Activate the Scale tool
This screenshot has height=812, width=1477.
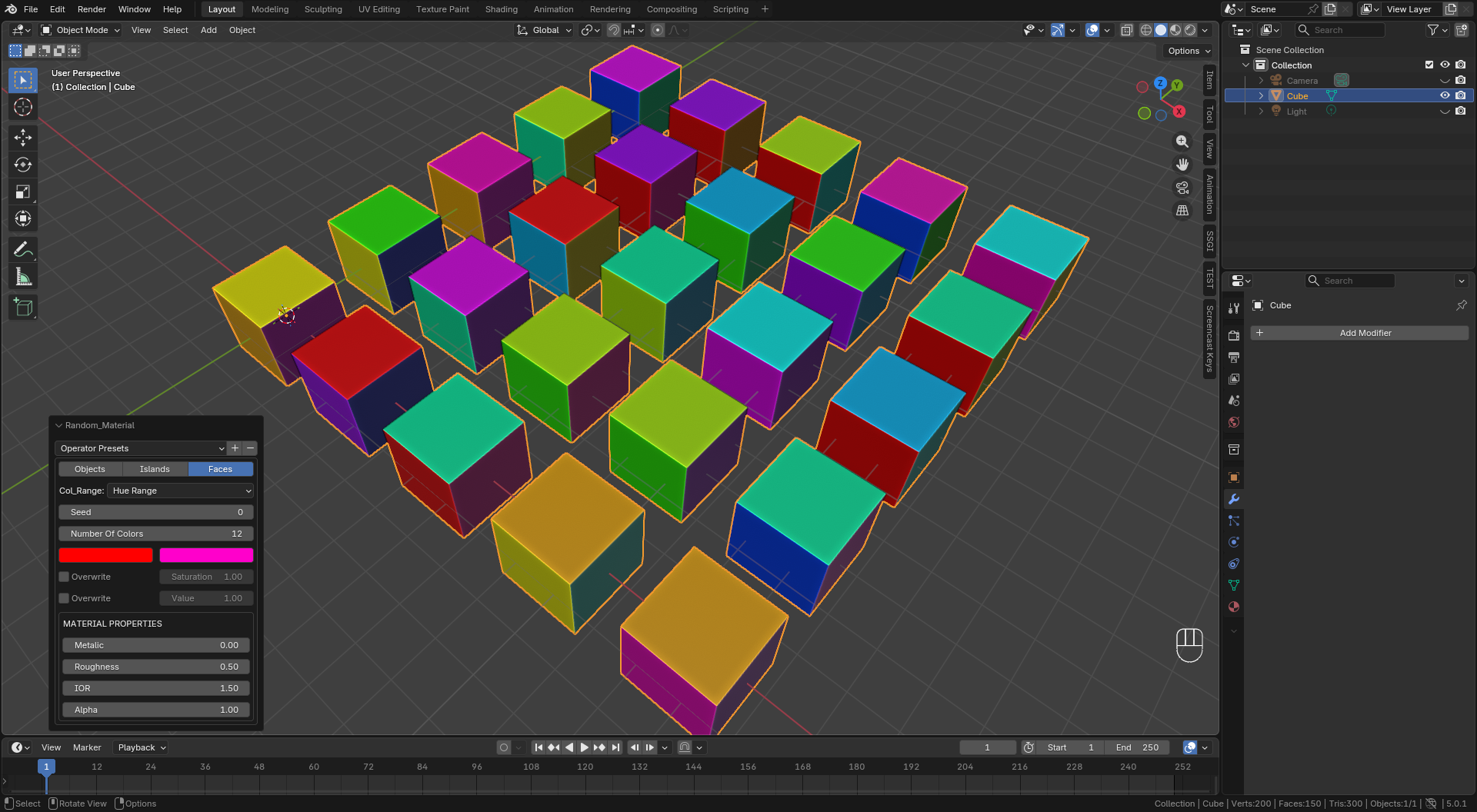23,191
